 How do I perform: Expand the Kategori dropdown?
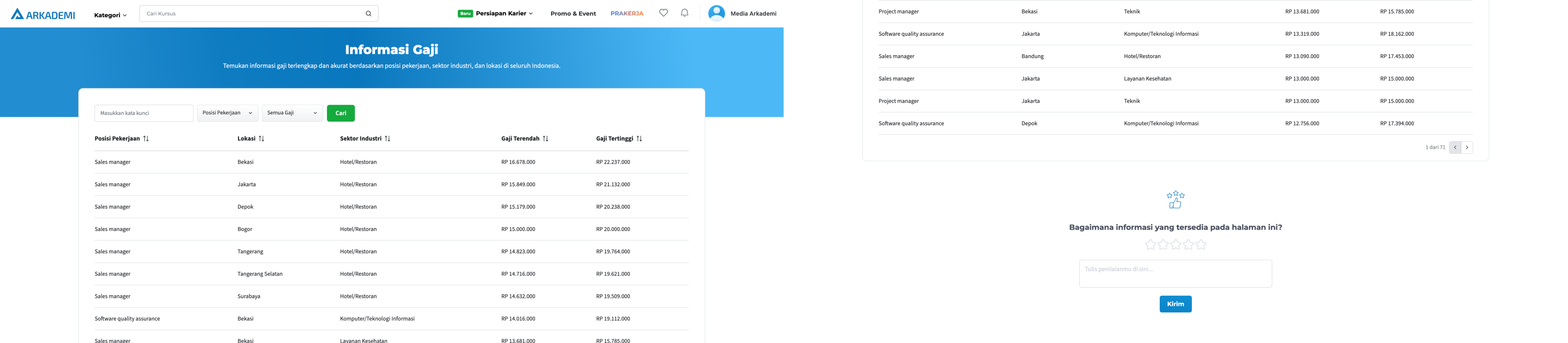110,15
